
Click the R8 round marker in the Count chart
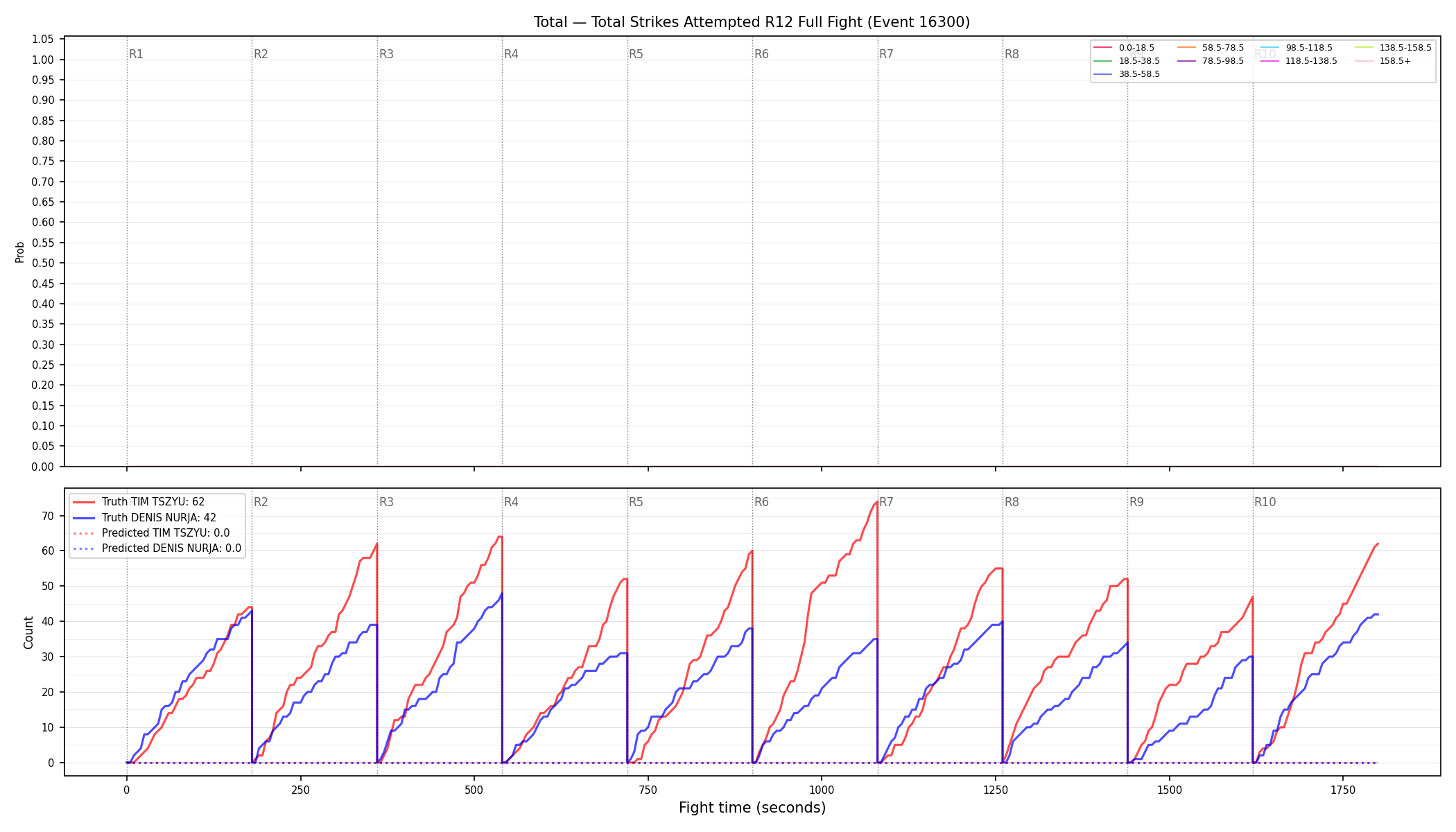1012,502
